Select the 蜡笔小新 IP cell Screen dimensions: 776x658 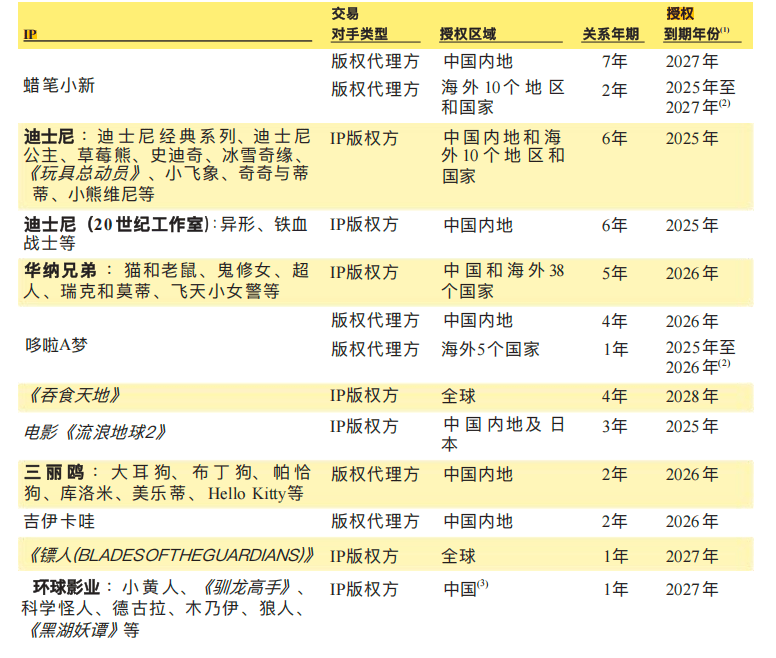(59, 85)
